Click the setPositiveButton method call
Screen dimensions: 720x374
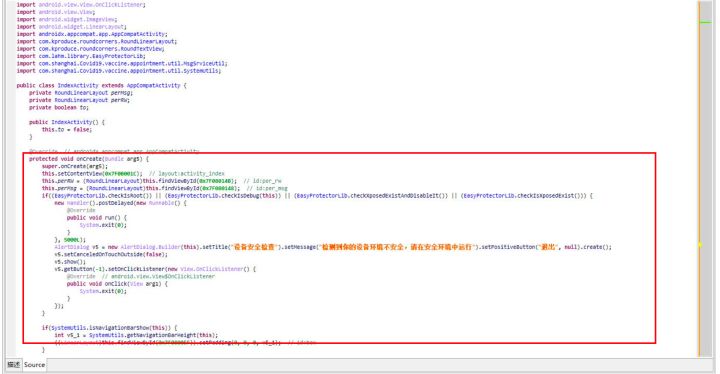click(x=509, y=247)
